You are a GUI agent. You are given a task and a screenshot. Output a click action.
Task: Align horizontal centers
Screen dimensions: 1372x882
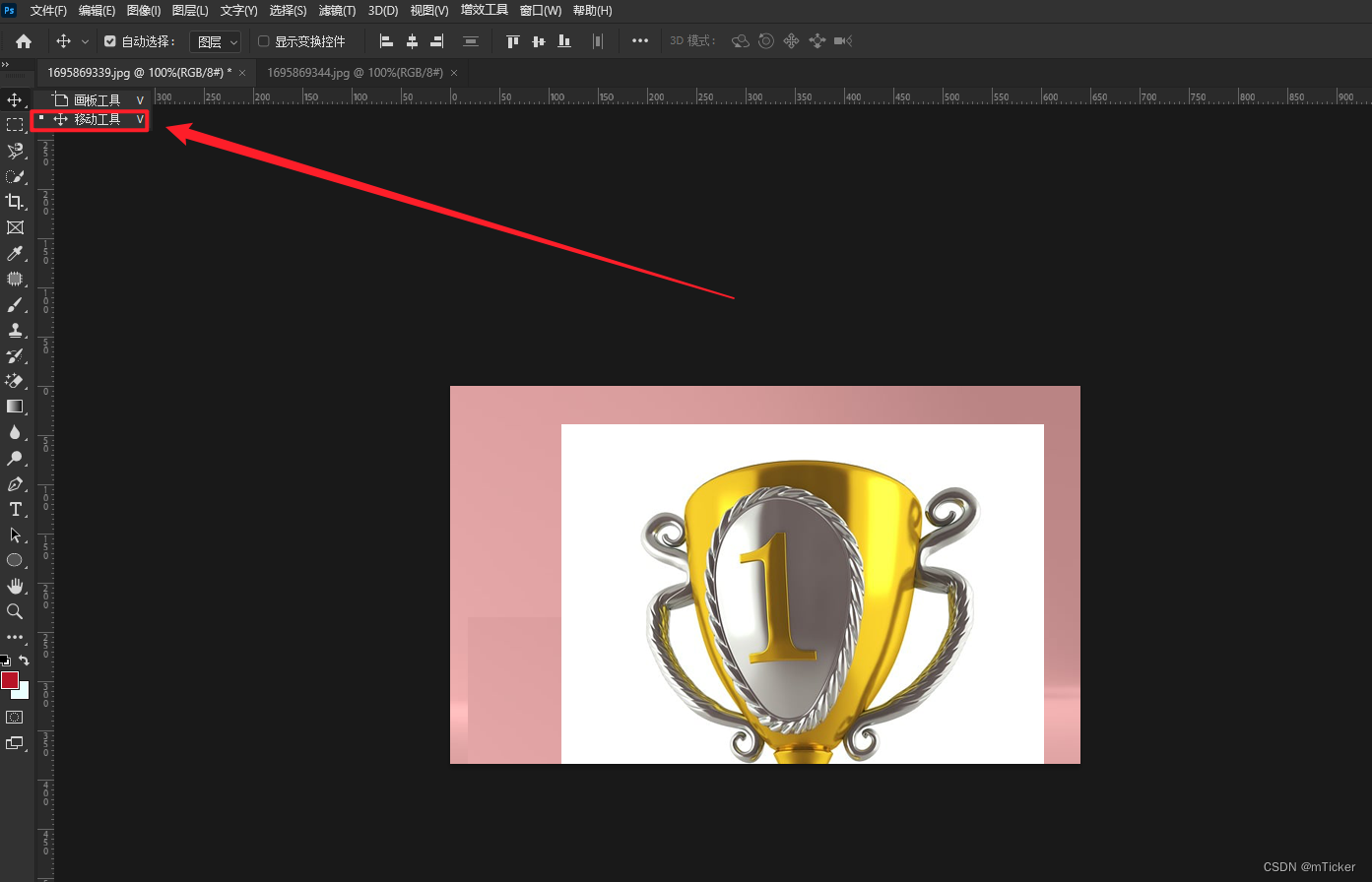point(412,41)
